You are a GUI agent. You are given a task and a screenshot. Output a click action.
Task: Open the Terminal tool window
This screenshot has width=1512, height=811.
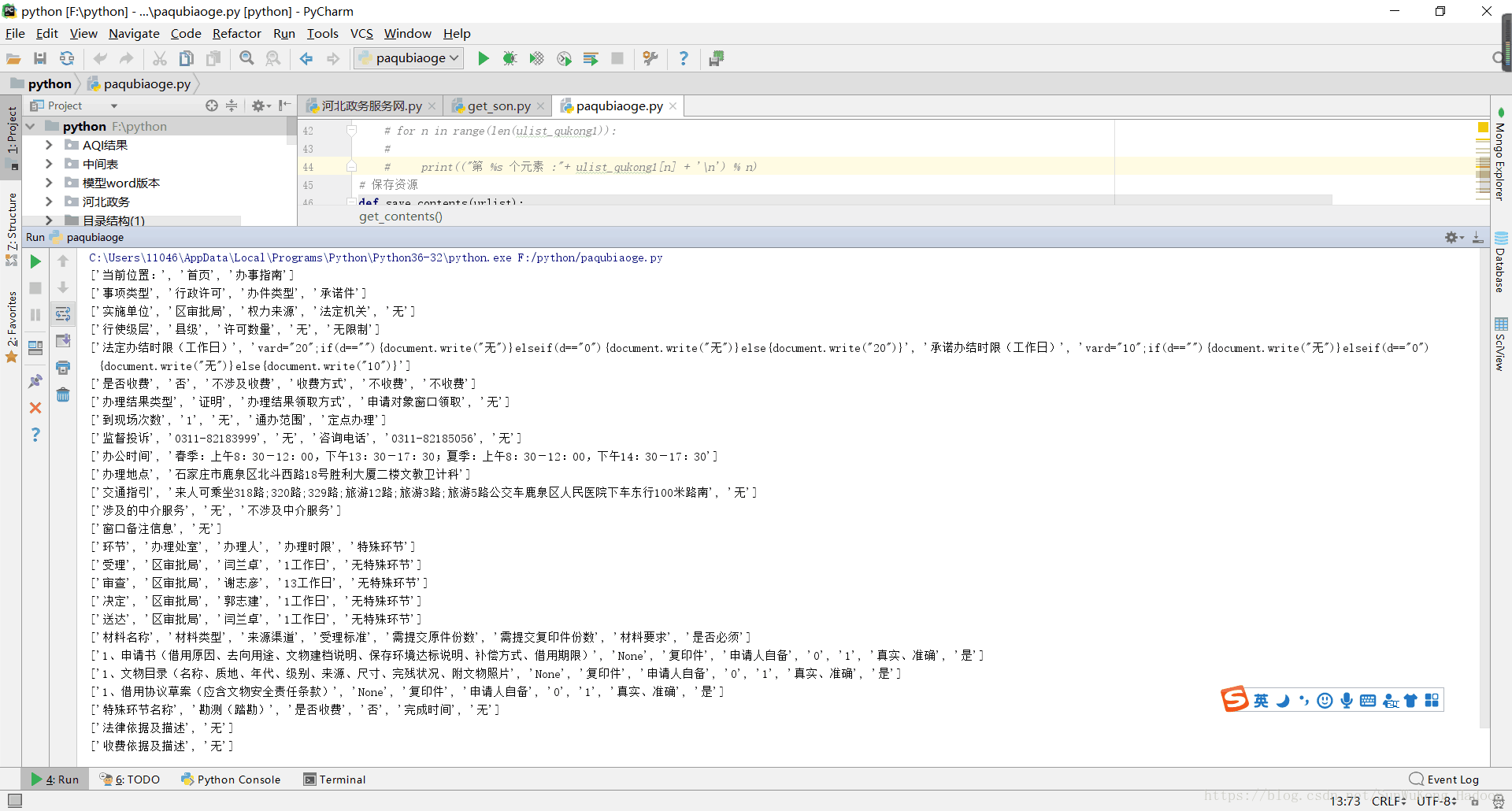[335, 780]
